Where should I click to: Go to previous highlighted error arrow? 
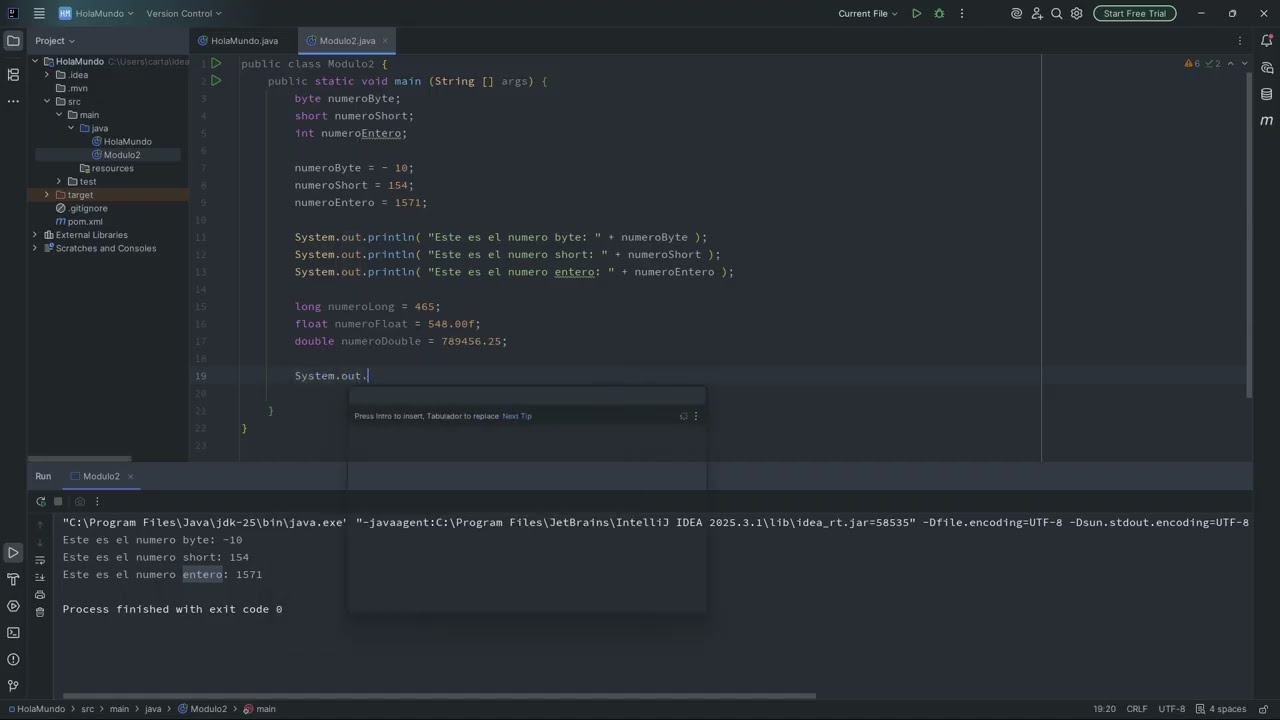pos(1231,63)
